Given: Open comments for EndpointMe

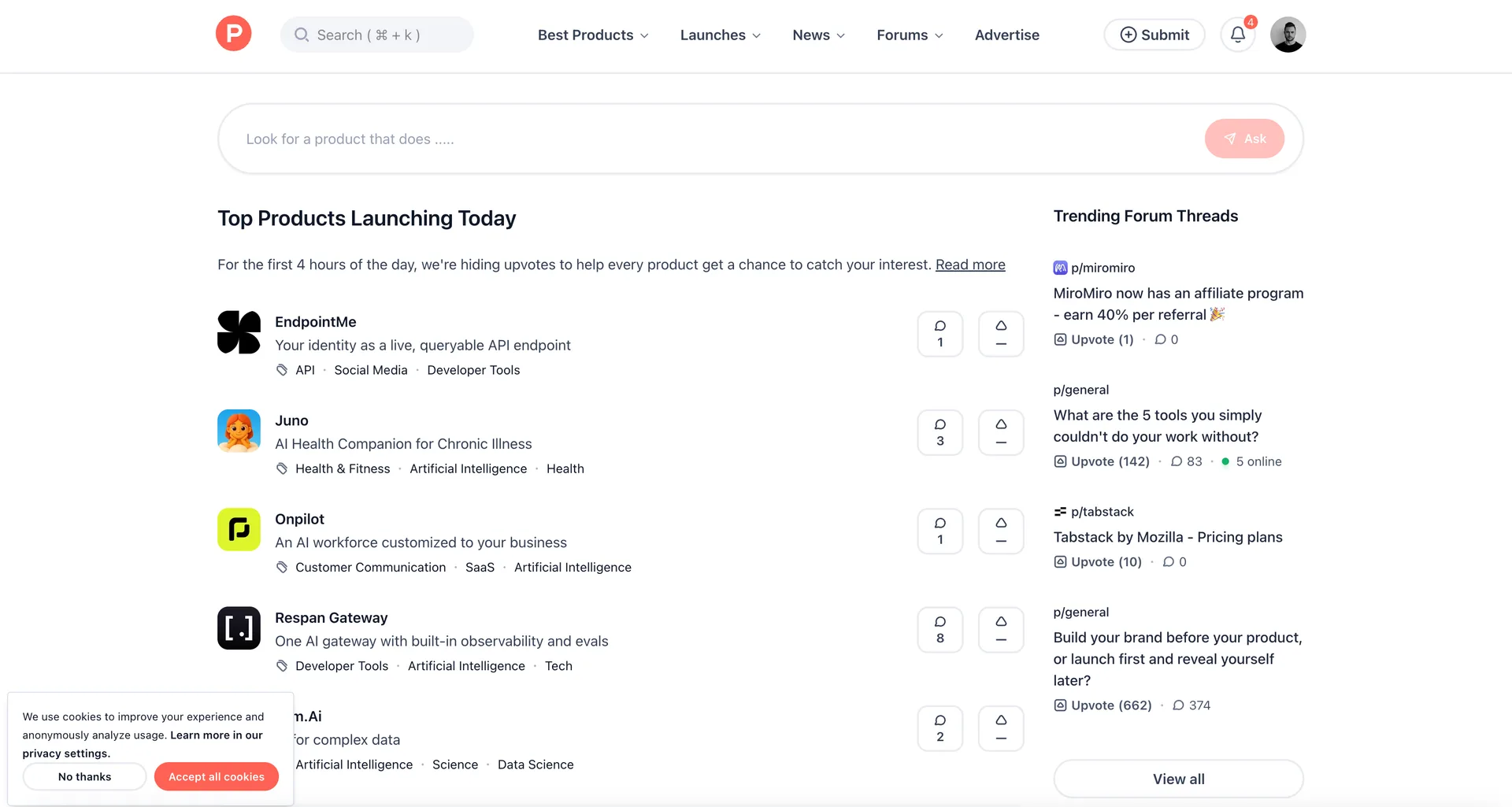Looking at the screenshot, I should click(x=940, y=334).
